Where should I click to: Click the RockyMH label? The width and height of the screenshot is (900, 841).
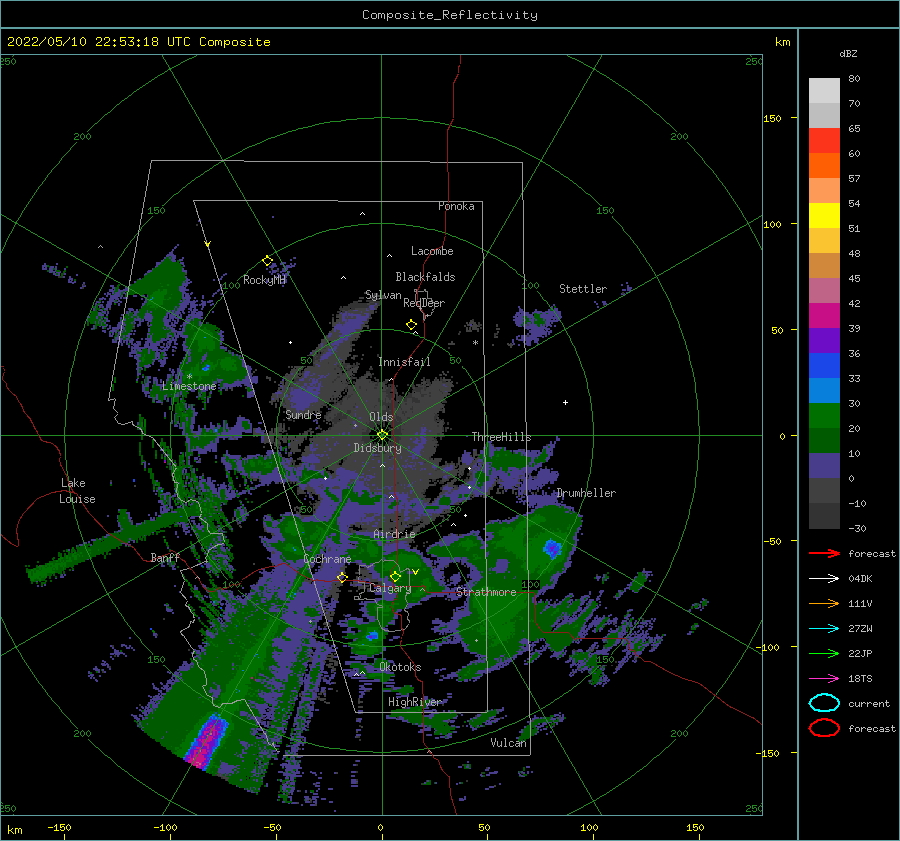tap(264, 280)
